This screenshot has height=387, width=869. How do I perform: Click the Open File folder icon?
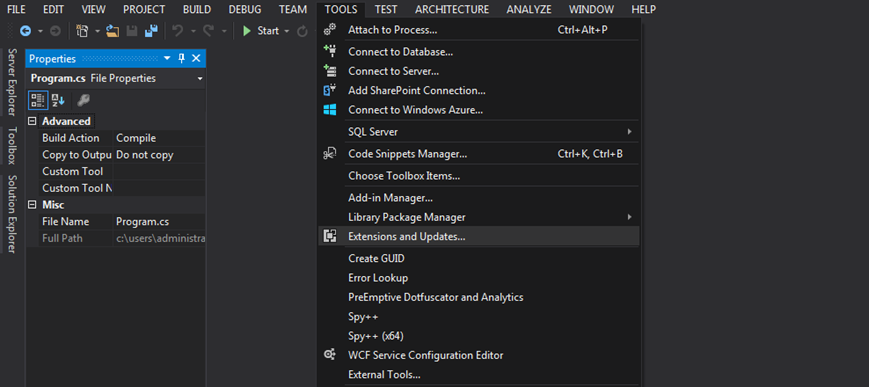point(113,31)
